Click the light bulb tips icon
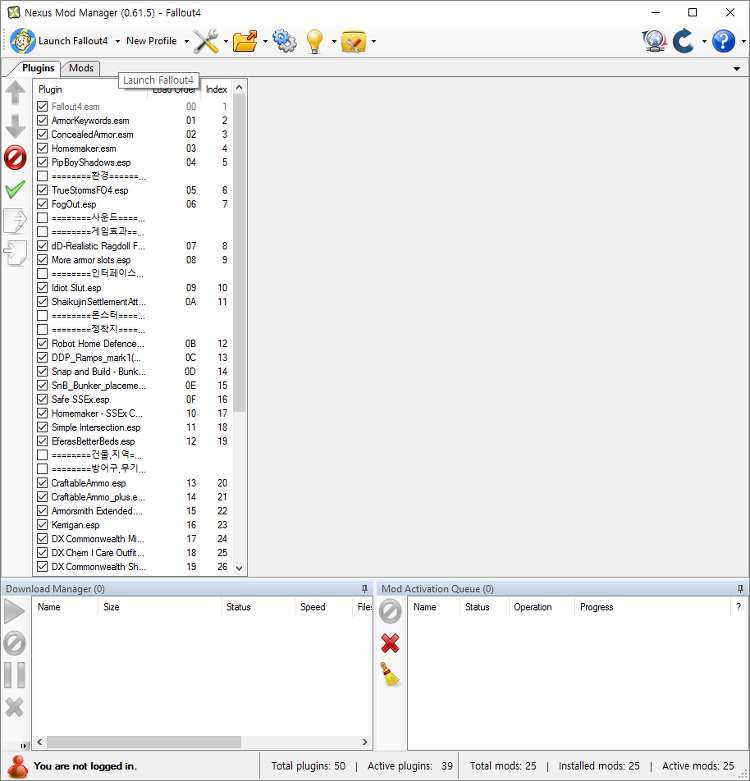 tap(315, 41)
